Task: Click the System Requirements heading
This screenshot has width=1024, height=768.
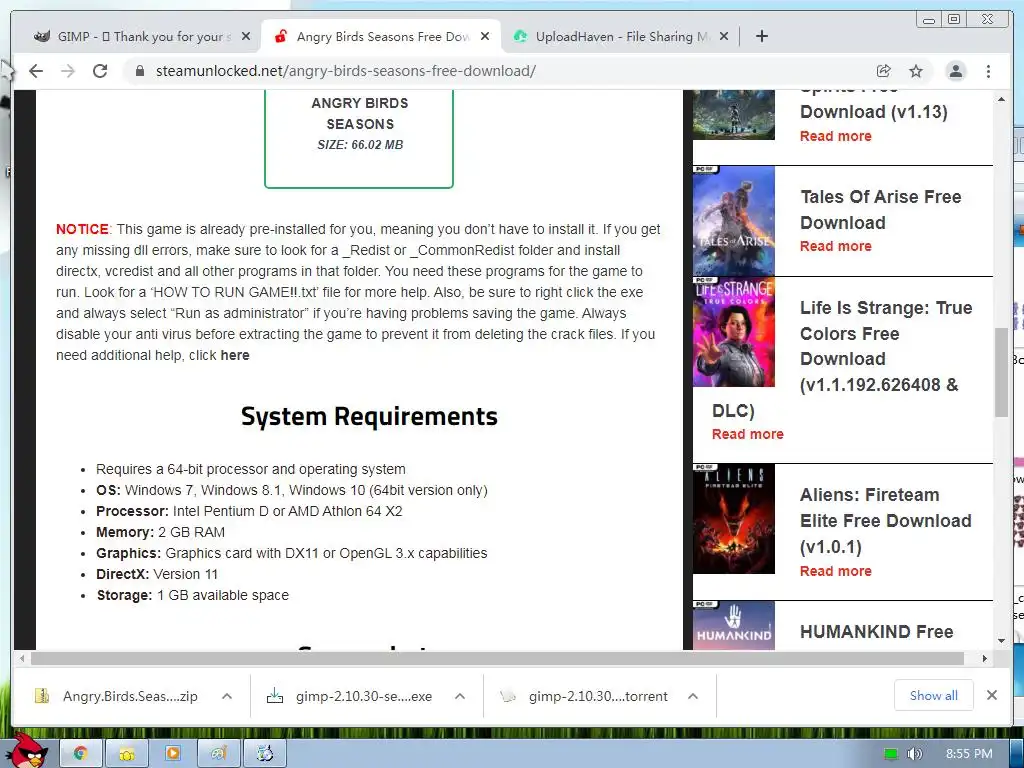Action: pos(369,417)
